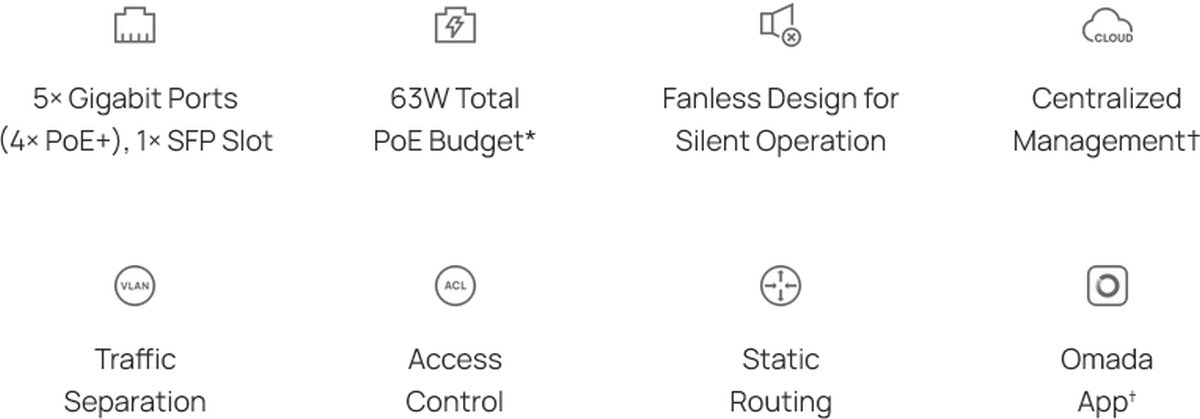Select the '5× Gigabit Ports' text
1200x419 pixels.
pos(135,99)
